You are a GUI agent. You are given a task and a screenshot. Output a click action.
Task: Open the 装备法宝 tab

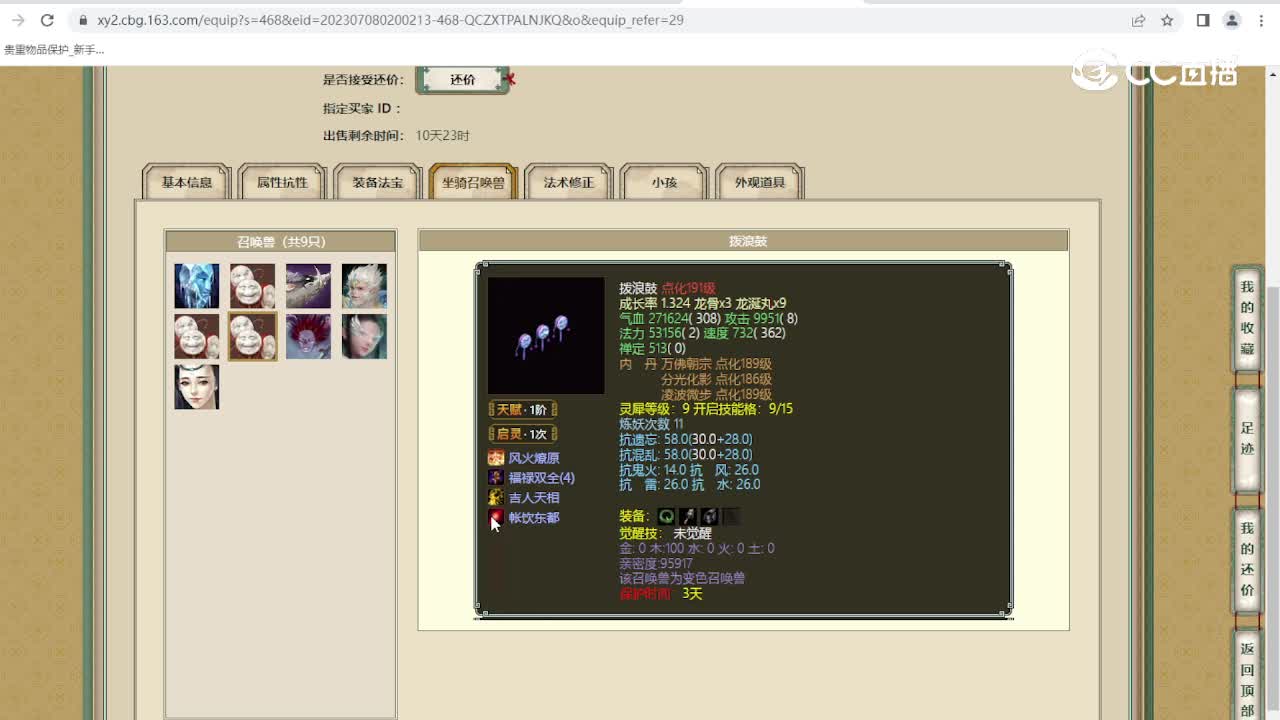(378, 183)
